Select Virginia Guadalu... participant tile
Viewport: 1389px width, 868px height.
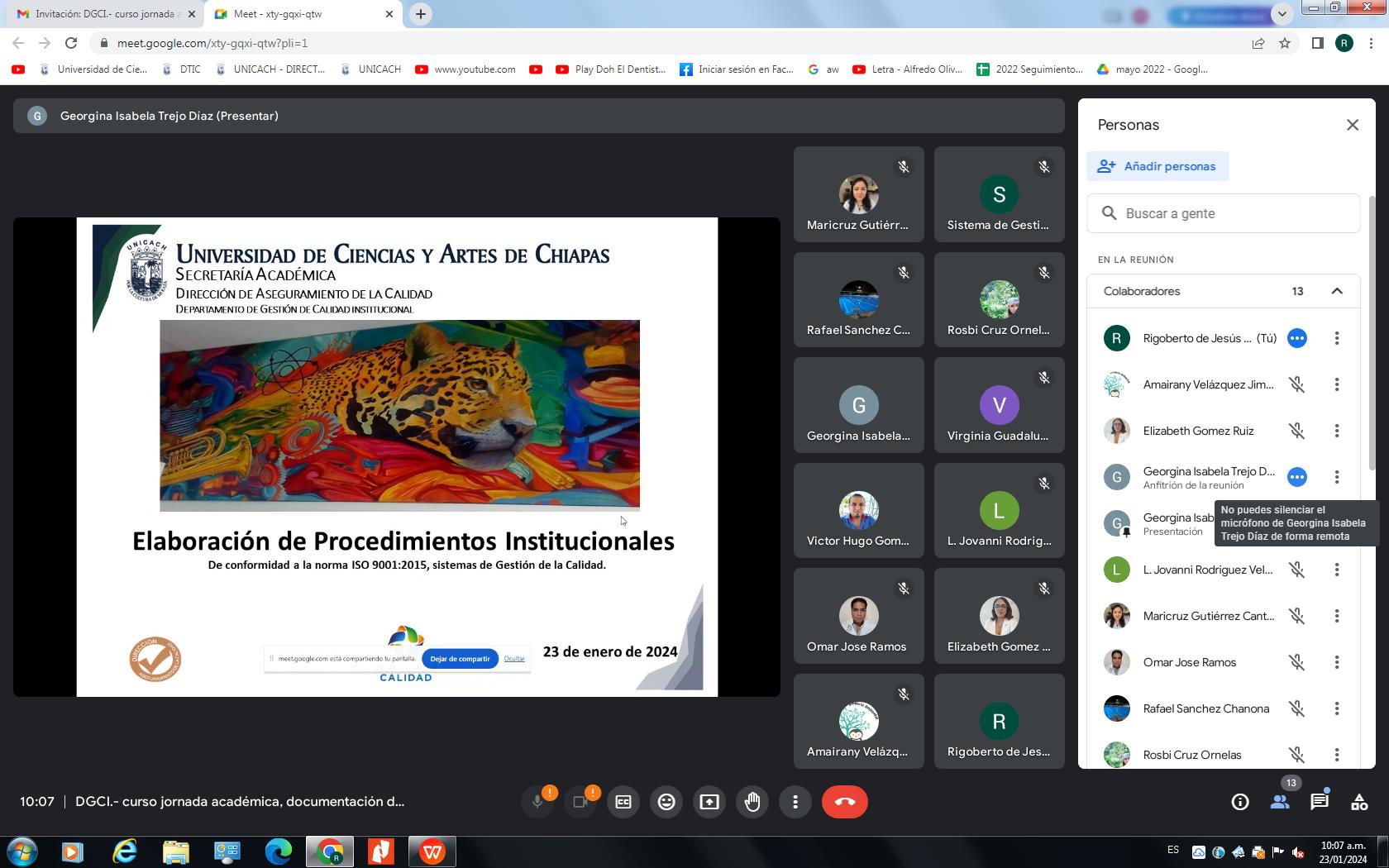[x=1000, y=406]
